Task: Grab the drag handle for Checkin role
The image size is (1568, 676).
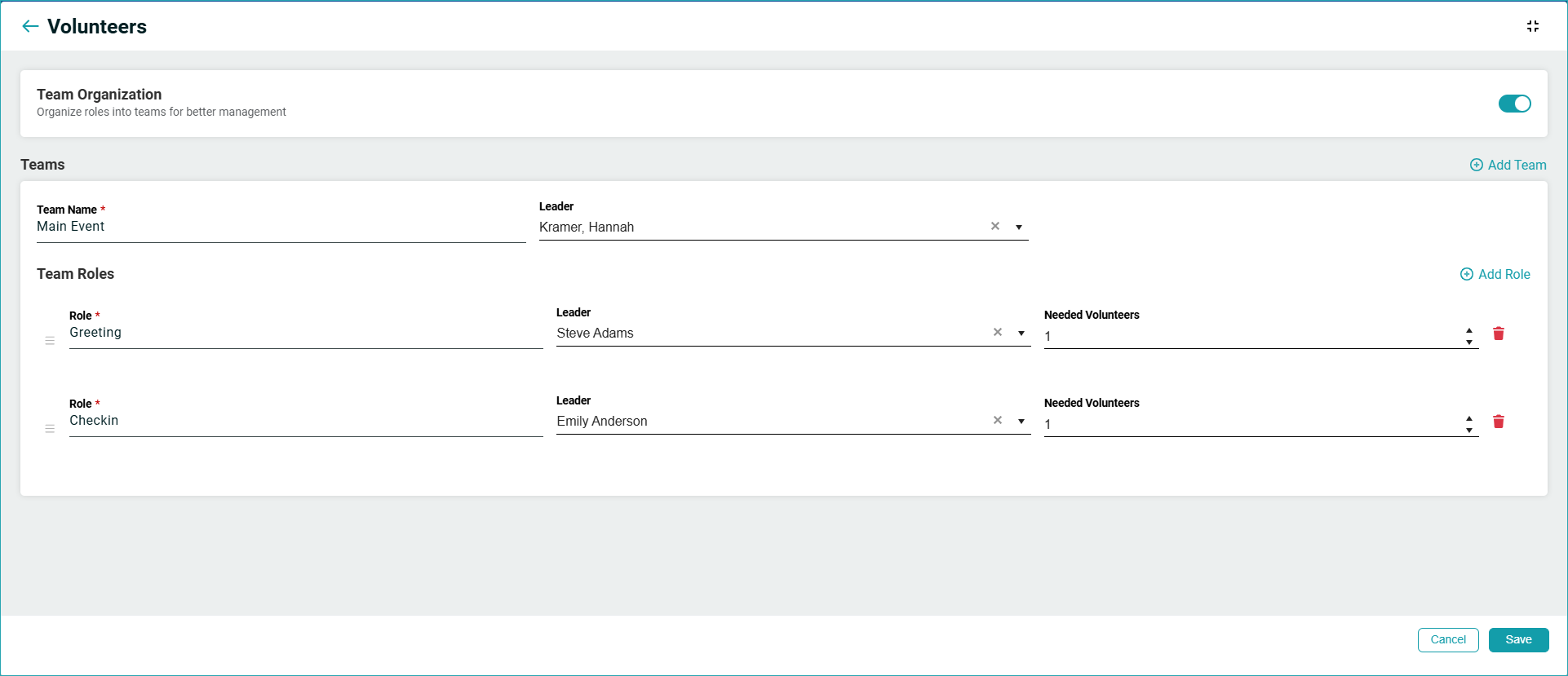Action: (x=50, y=429)
